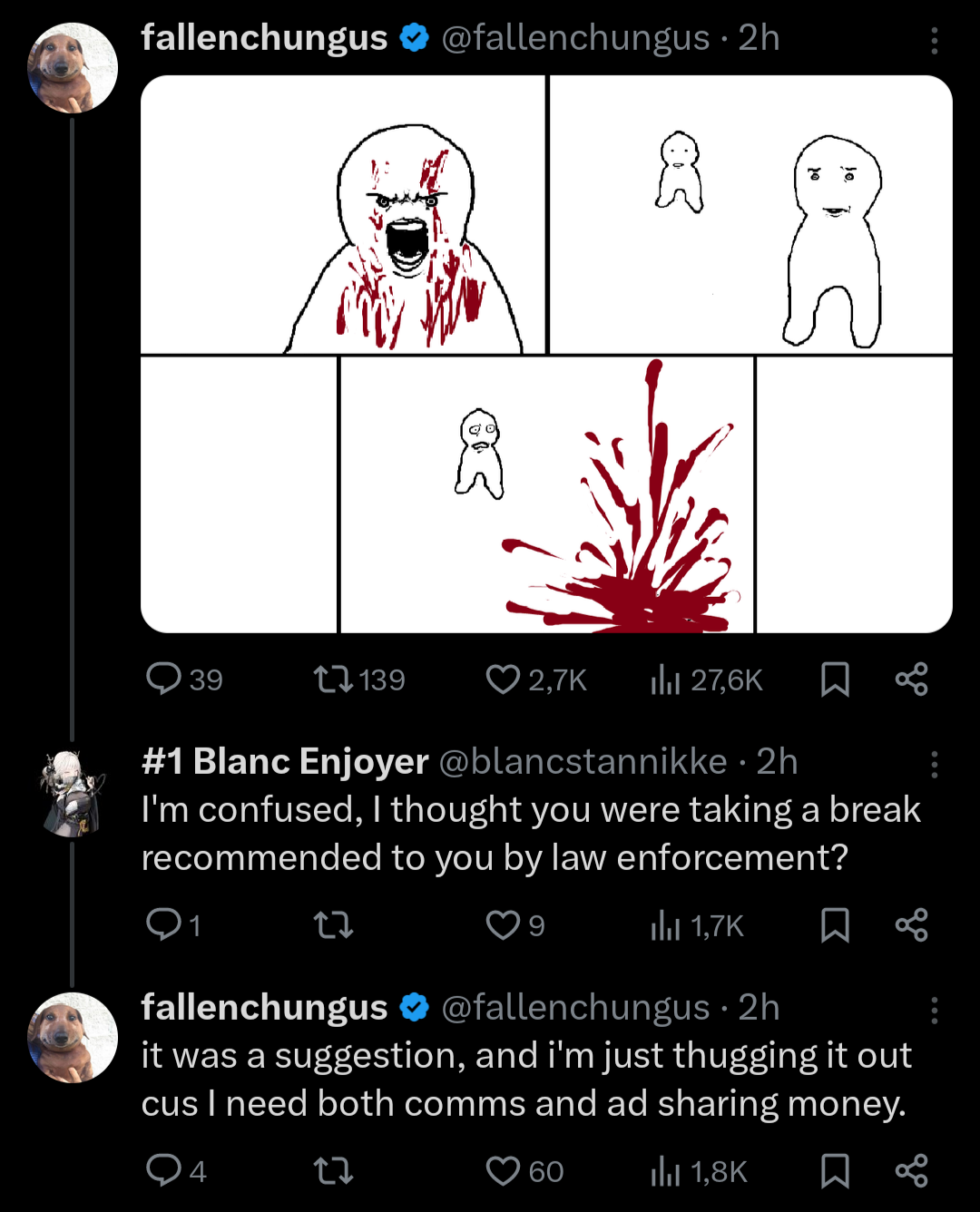This screenshot has height=1212, width=980.
Task: Reply to the comic post with 39 replies
Action: [x=164, y=679]
